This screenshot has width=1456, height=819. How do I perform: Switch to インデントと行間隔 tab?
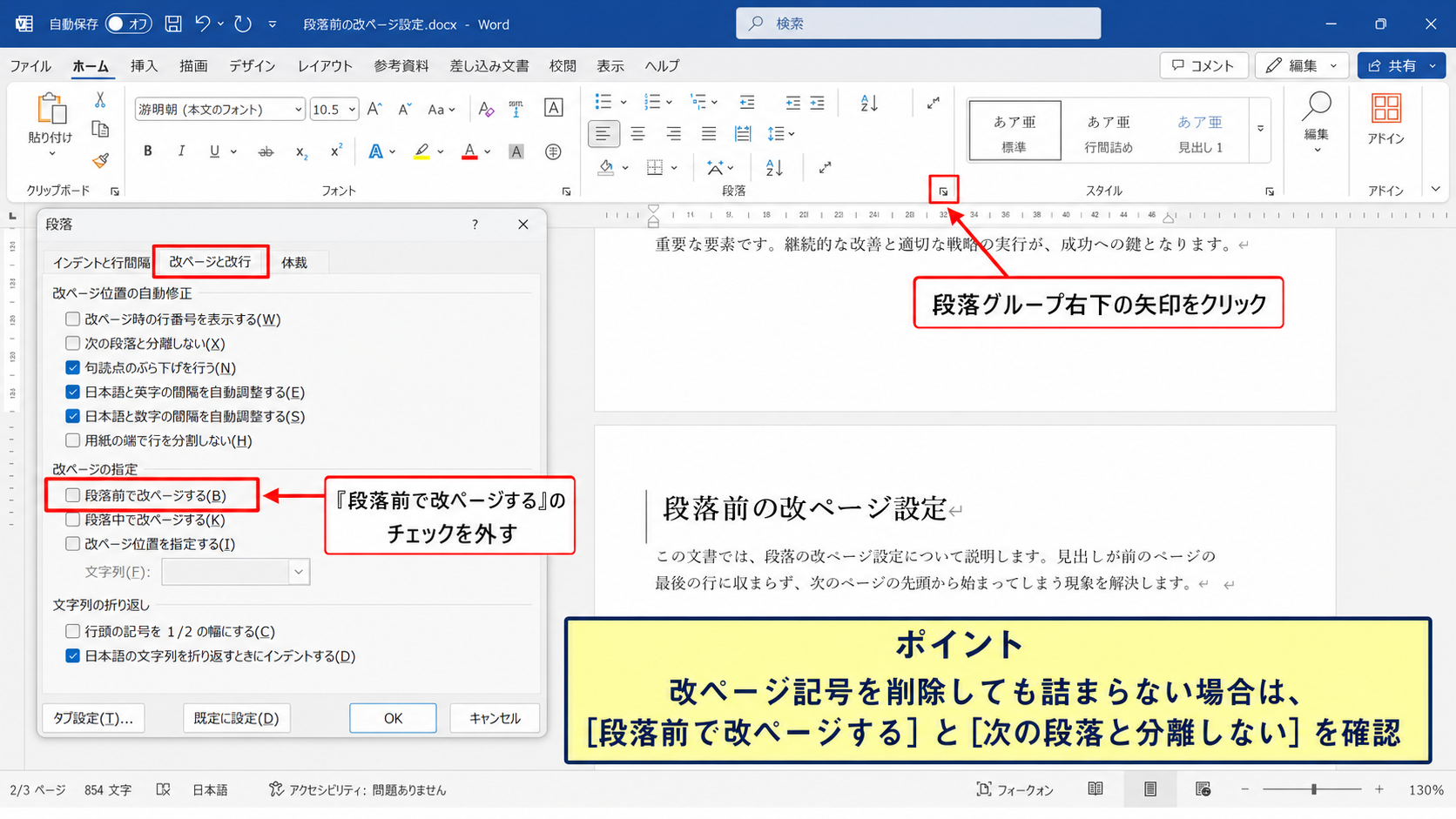(101, 263)
